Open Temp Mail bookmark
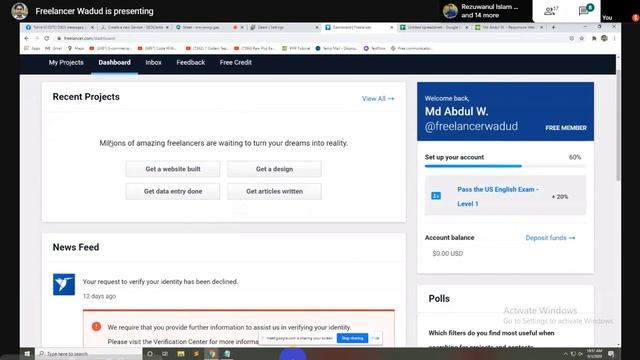This screenshot has height=360, width=640. click(x=336, y=48)
